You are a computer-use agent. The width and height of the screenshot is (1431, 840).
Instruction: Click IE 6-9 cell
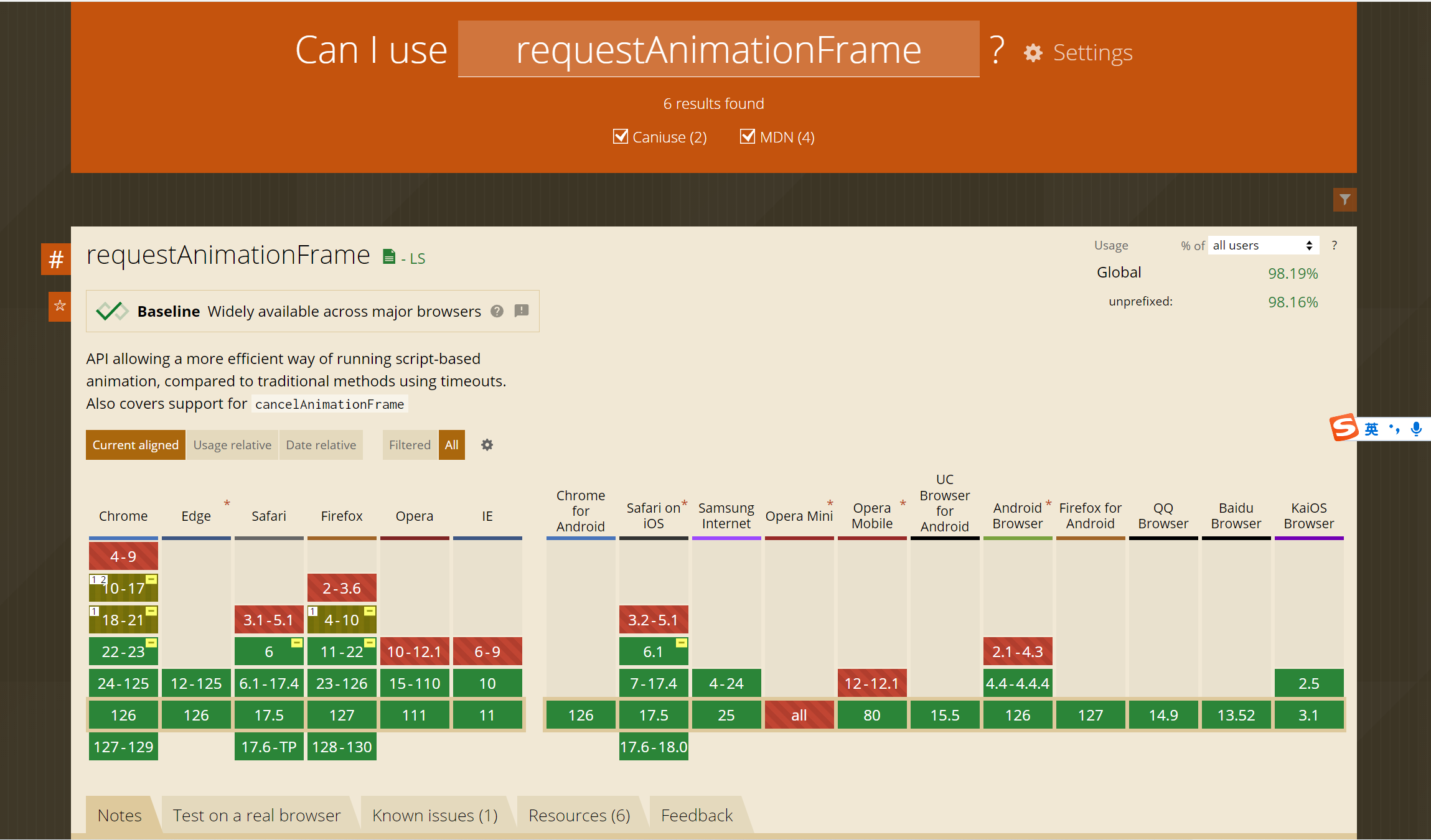[x=487, y=651]
